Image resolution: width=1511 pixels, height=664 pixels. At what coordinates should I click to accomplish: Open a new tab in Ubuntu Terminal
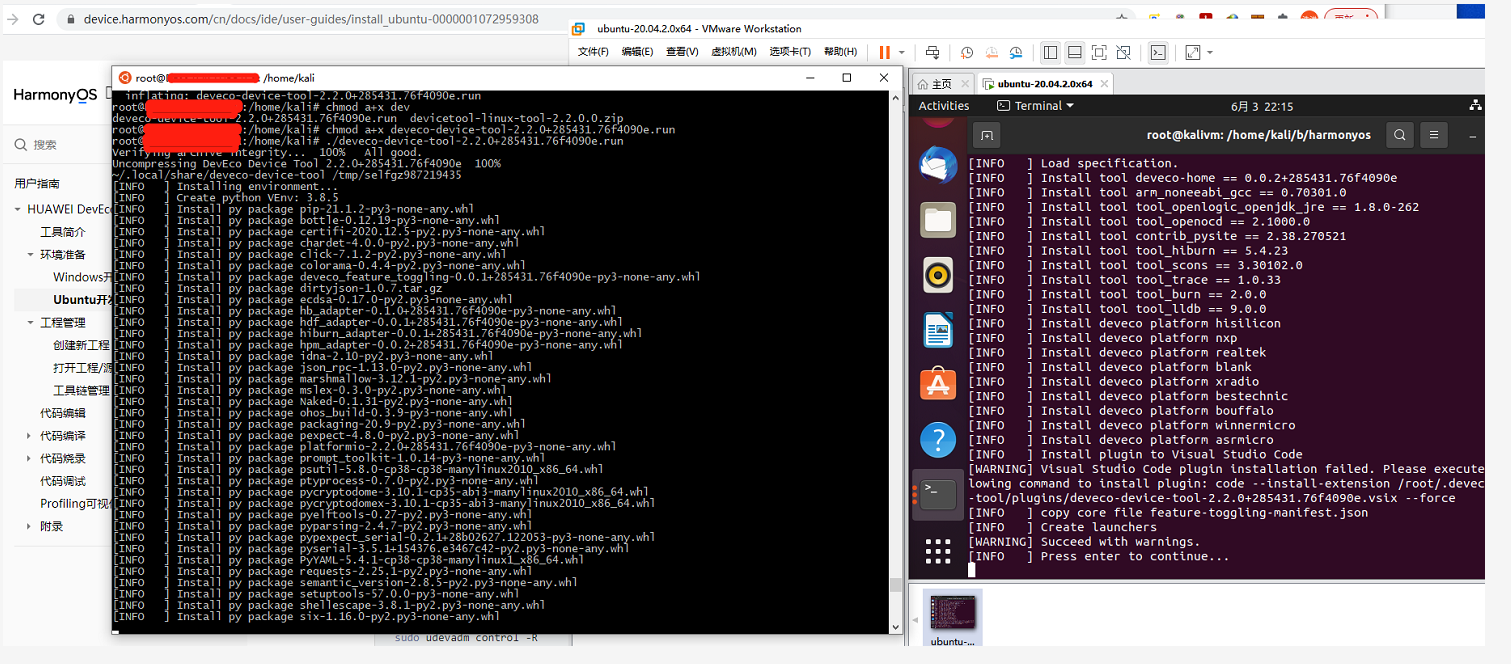(987, 135)
